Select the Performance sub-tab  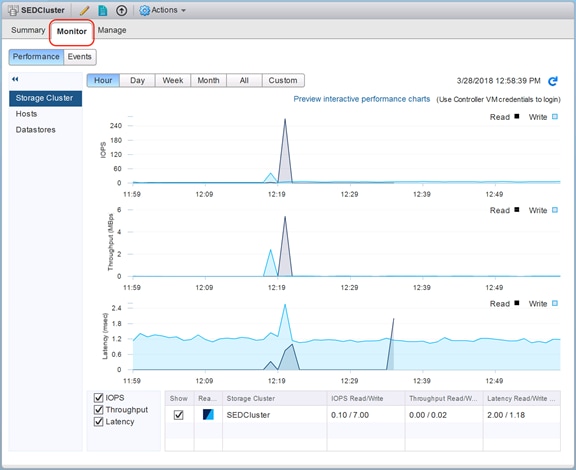36,57
